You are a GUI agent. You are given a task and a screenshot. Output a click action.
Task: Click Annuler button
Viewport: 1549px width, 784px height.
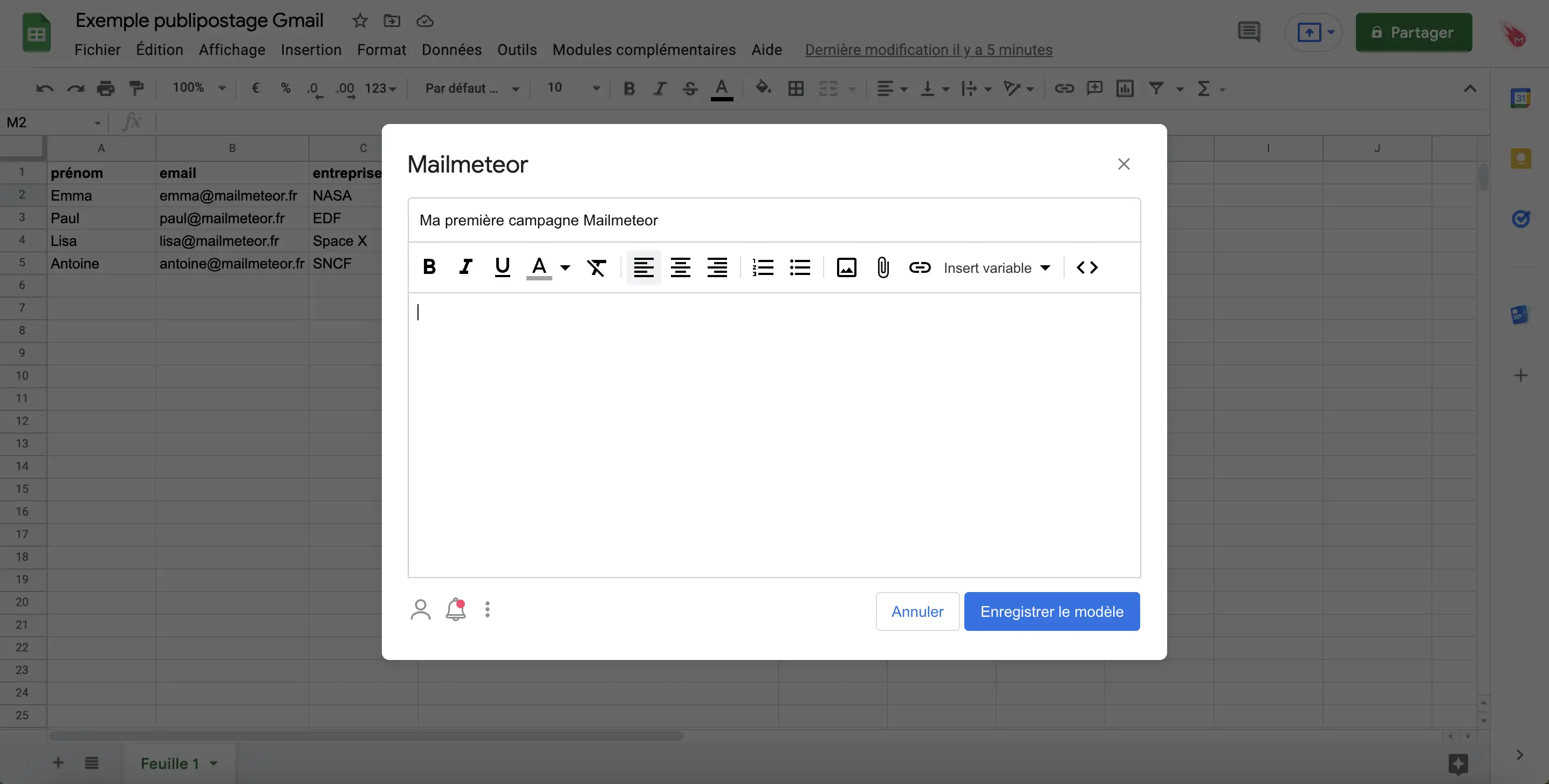point(917,611)
